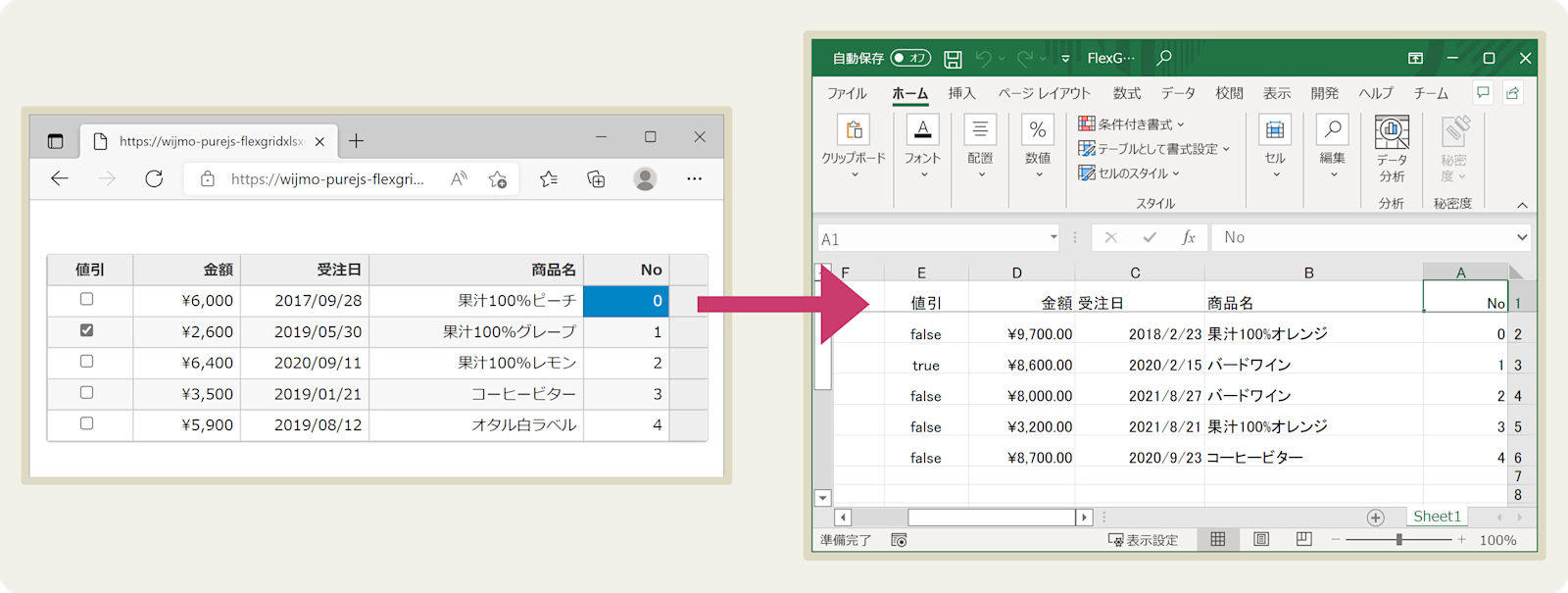Click the Excel Share icon
This screenshot has height=593, width=1568.
pos(1513,93)
